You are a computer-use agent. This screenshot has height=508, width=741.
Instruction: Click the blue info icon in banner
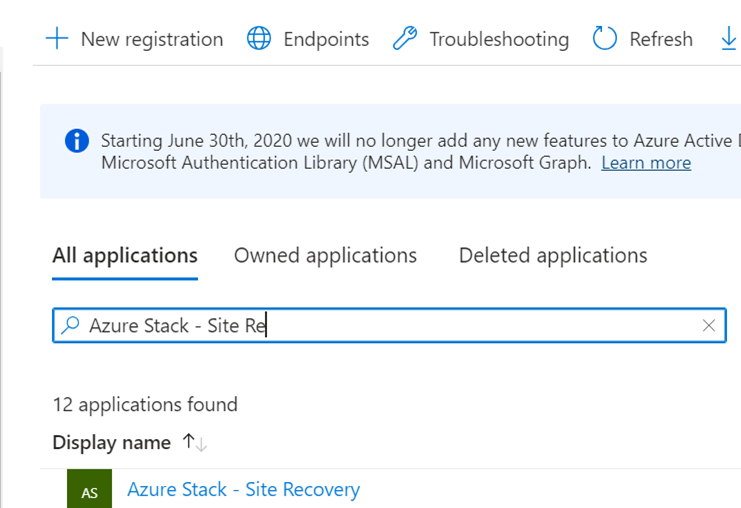tap(76, 141)
